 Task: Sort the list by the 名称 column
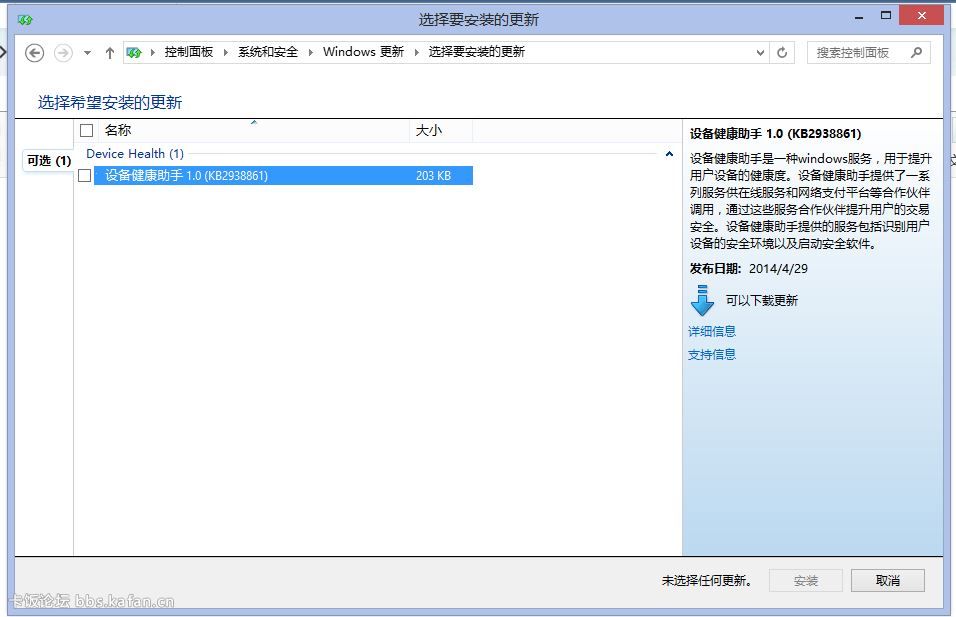coord(253,130)
